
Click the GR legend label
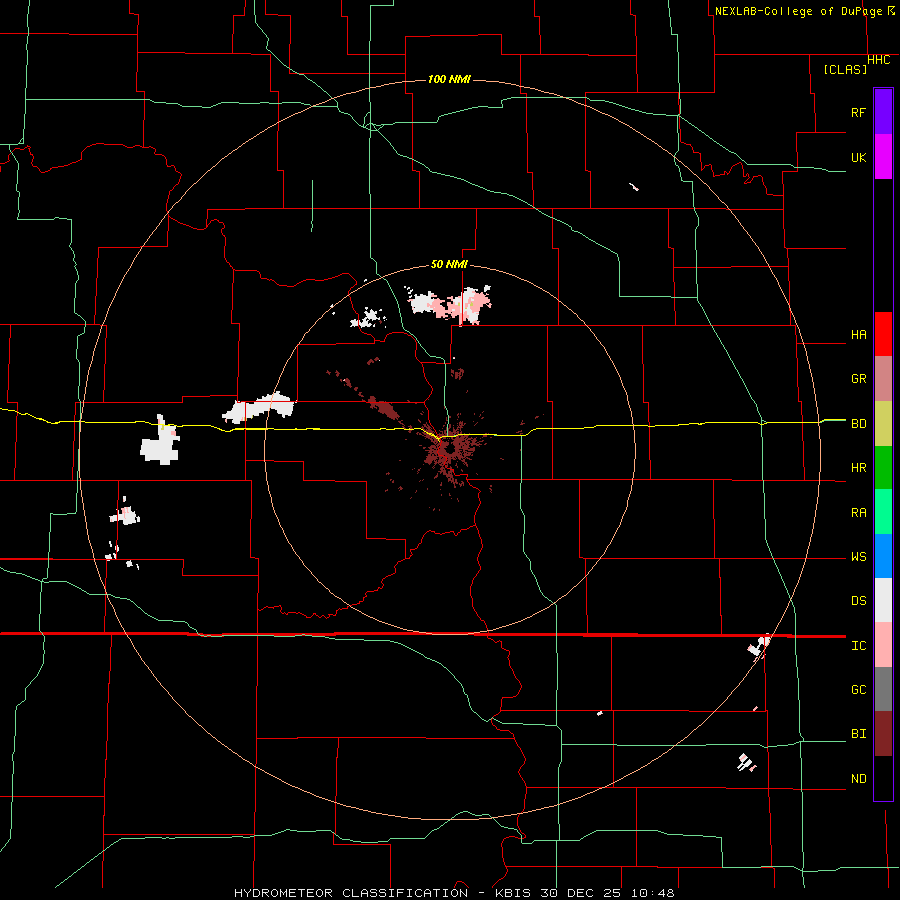tap(859, 379)
